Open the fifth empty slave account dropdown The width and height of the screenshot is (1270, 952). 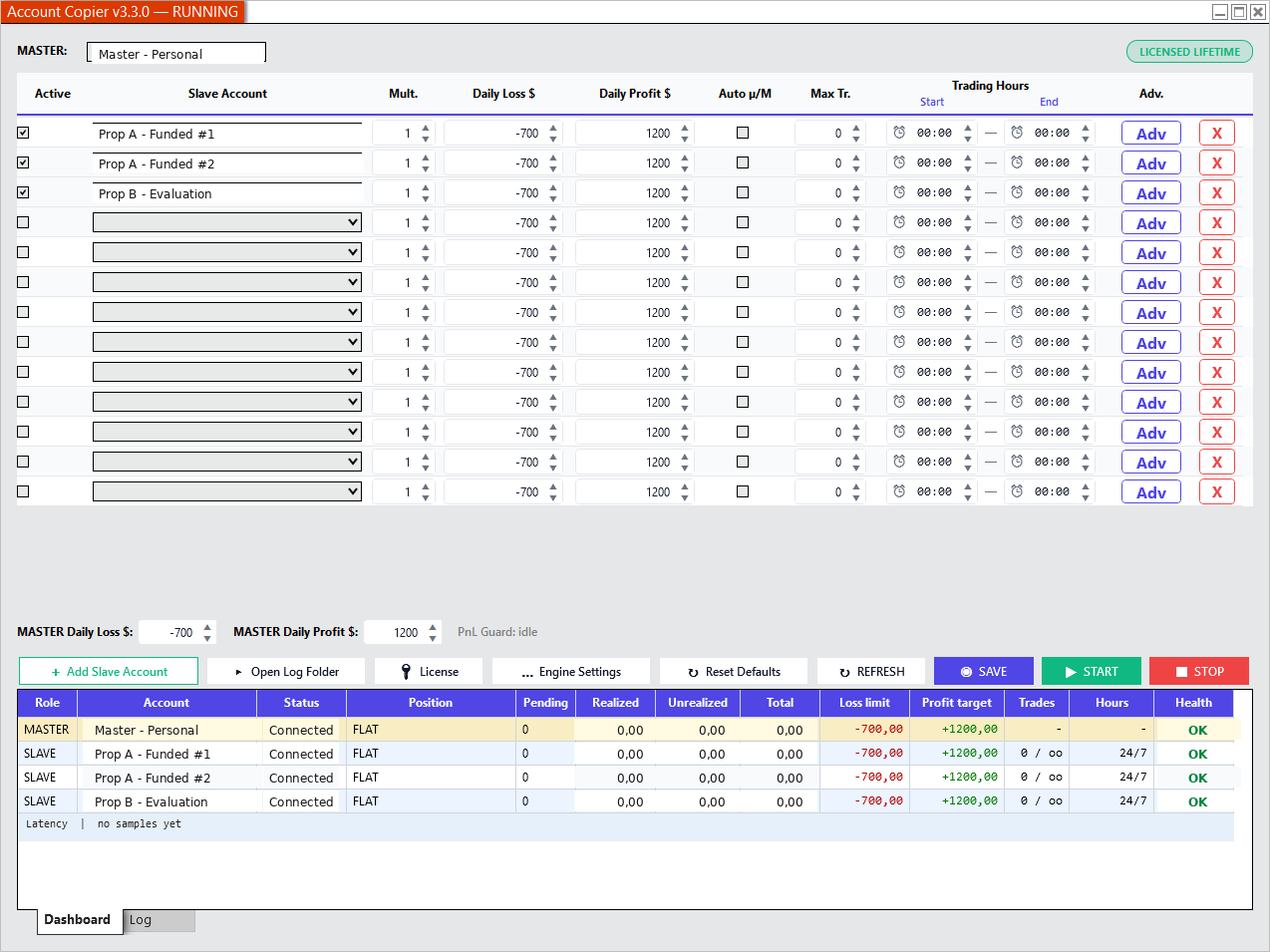227,342
